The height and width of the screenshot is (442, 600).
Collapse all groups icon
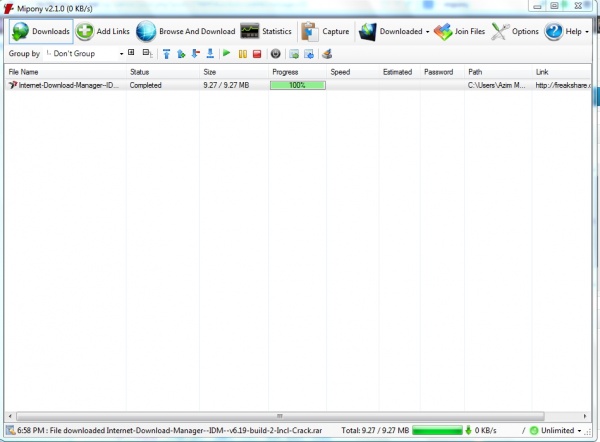click(147, 53)
